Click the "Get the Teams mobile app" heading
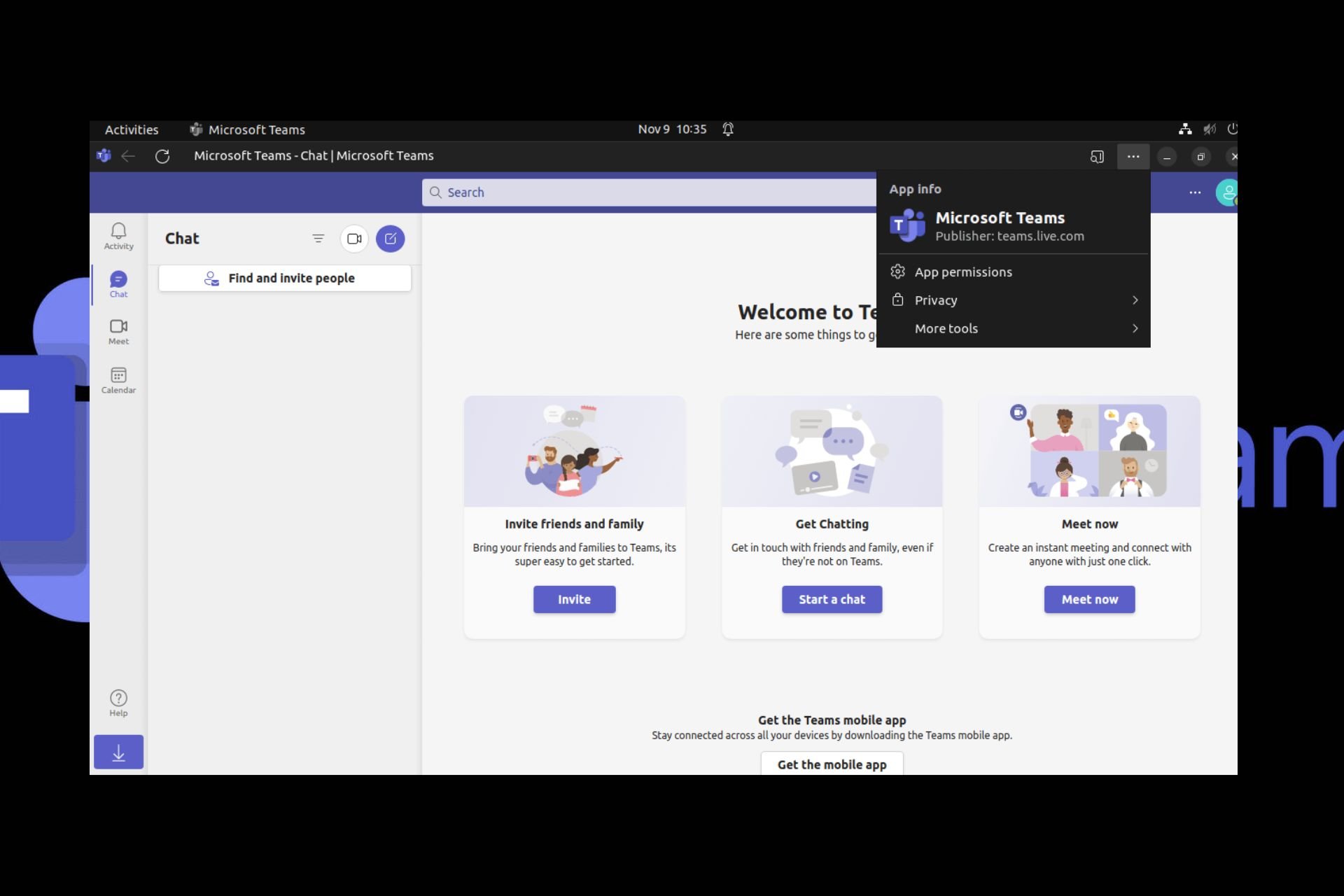This screenshot has width=1344, height=896. click(x=832, y=720)
